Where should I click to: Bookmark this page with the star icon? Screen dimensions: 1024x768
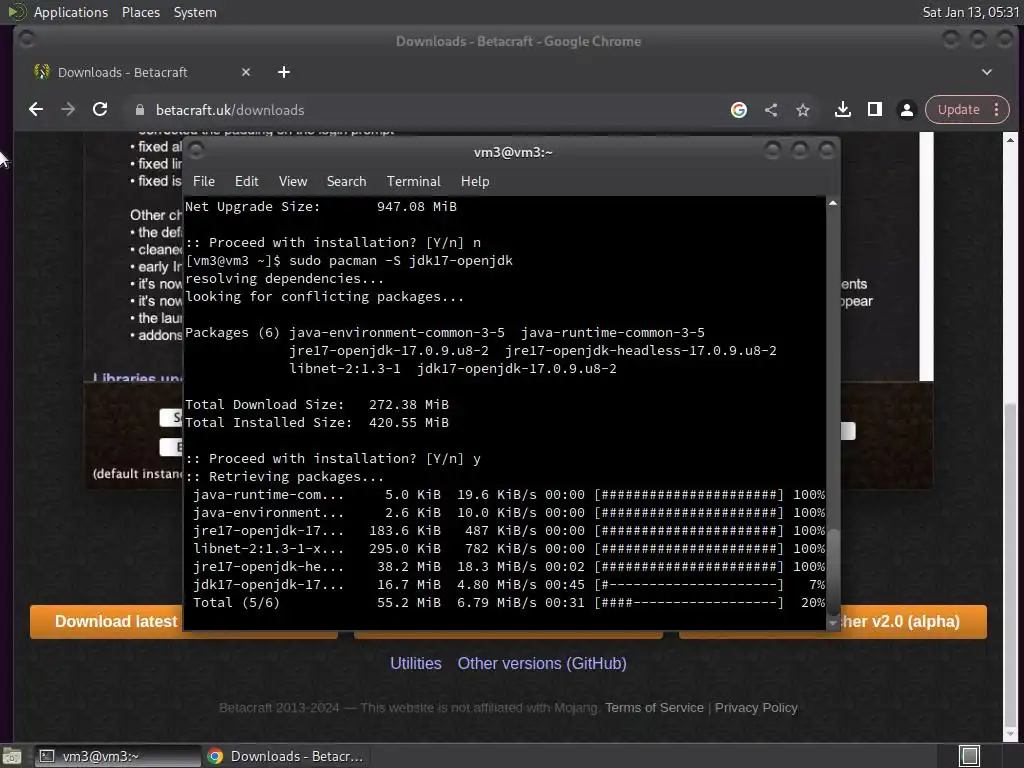pos(803,110)
